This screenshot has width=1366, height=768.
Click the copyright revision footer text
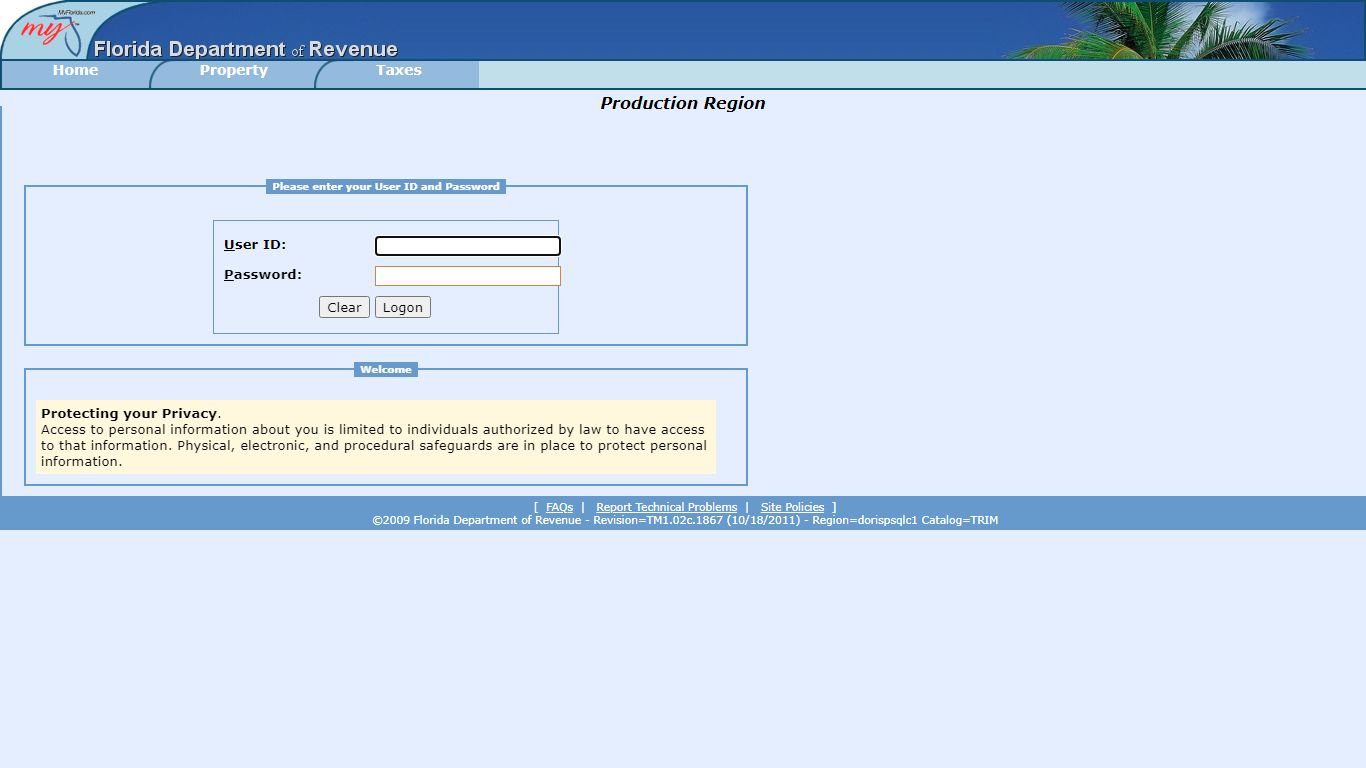pyautogui.click(x=685, y=520)
